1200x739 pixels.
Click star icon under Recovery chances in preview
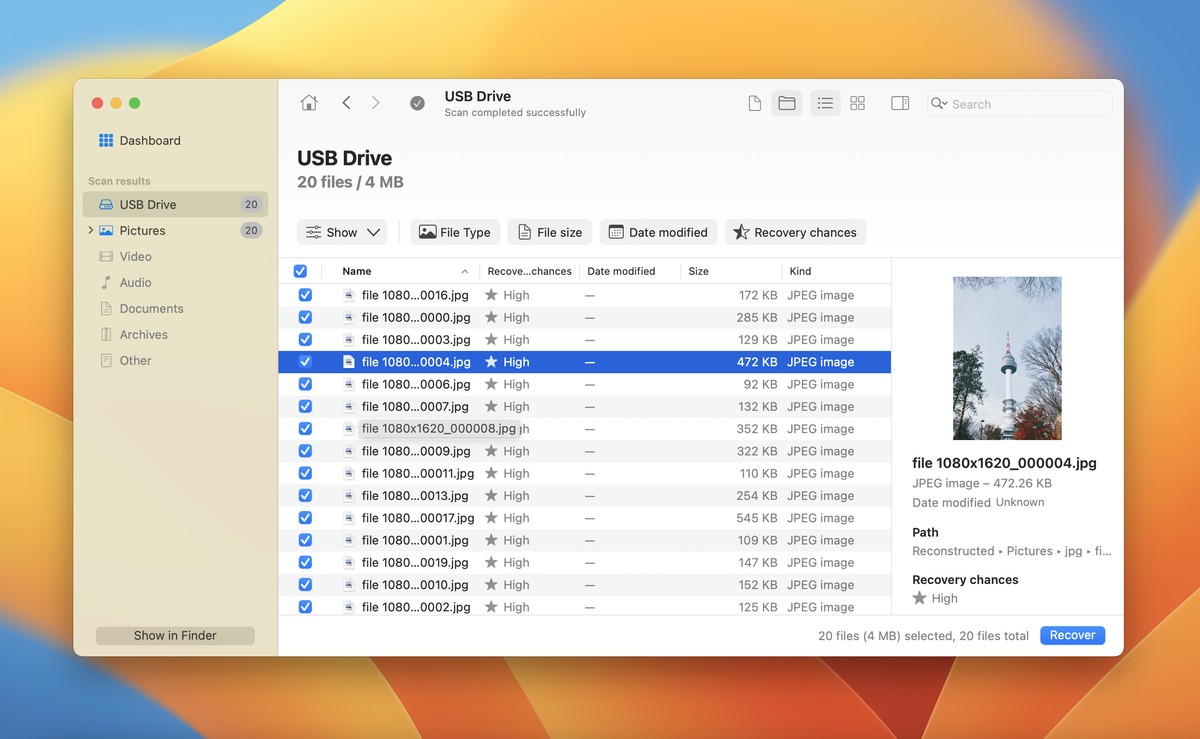[920, 598]
